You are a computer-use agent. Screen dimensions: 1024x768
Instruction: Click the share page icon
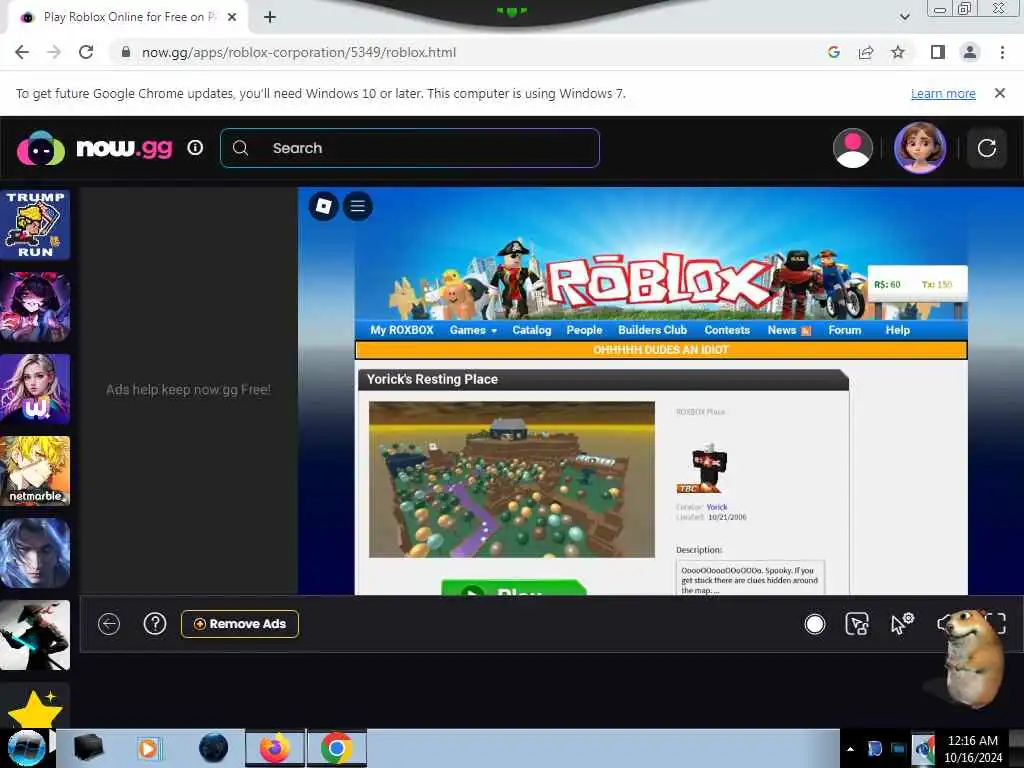866,52
